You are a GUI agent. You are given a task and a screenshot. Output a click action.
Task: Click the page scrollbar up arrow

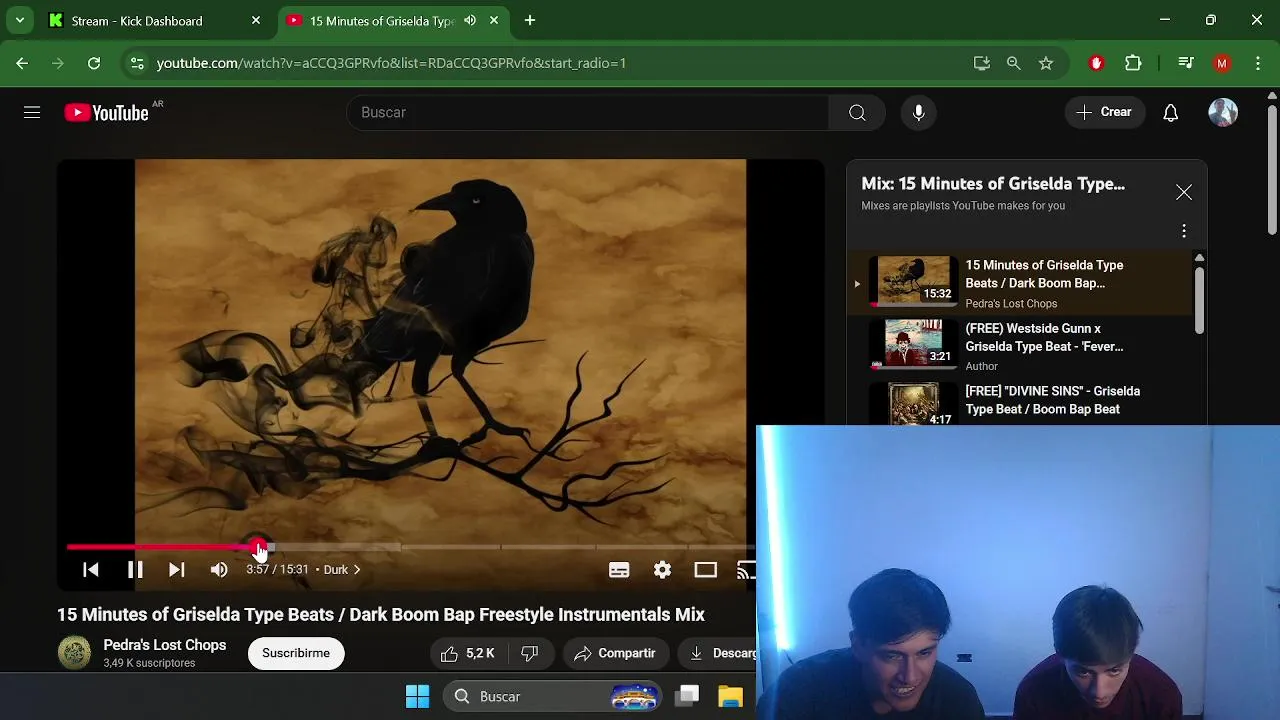pyautogui.click(x=1272, y=95)
